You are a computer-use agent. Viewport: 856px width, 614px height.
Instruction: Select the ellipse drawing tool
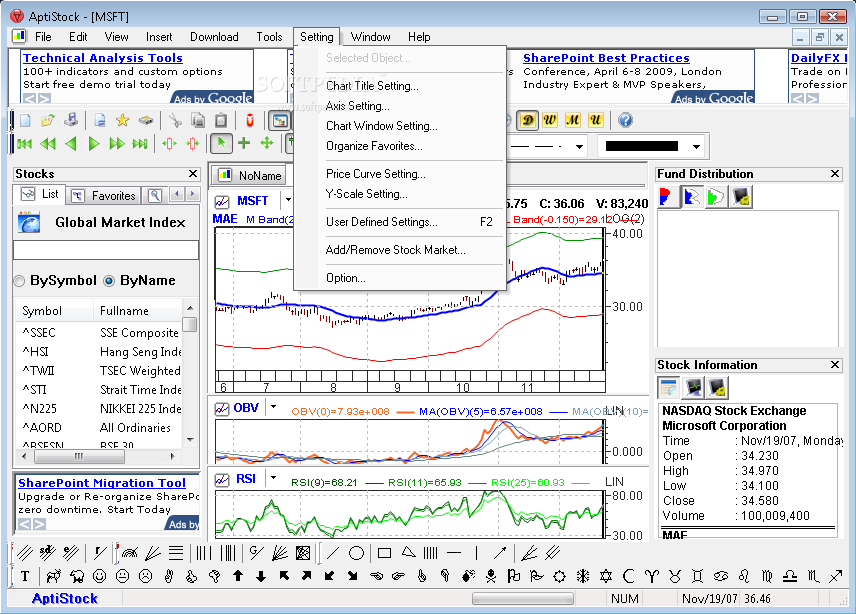point(356,553)
